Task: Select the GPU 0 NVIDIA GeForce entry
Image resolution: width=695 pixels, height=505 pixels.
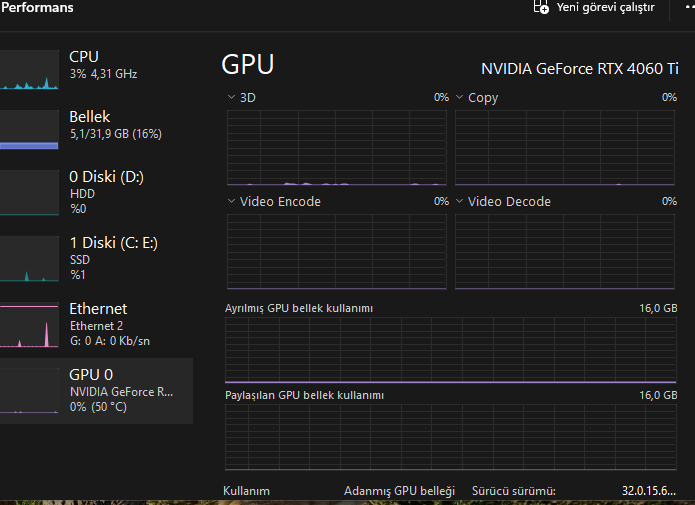Action: tap(120, 391)
